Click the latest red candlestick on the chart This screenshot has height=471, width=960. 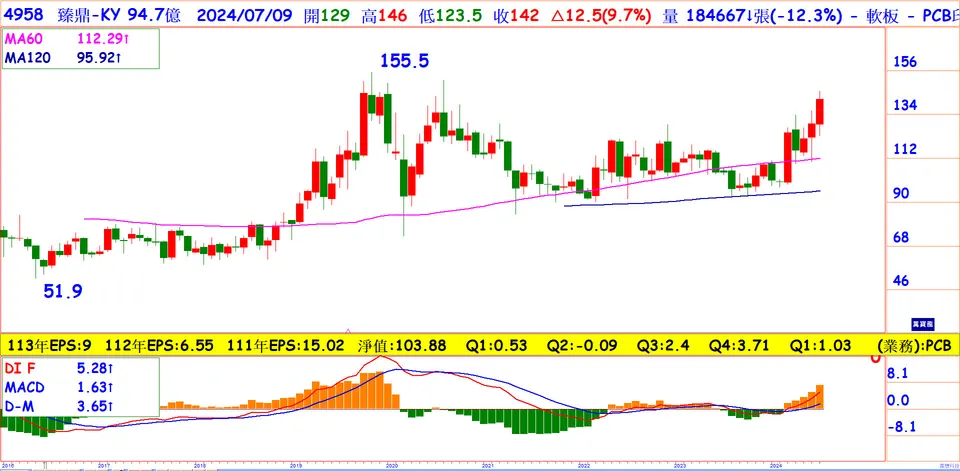coord(820,111)
